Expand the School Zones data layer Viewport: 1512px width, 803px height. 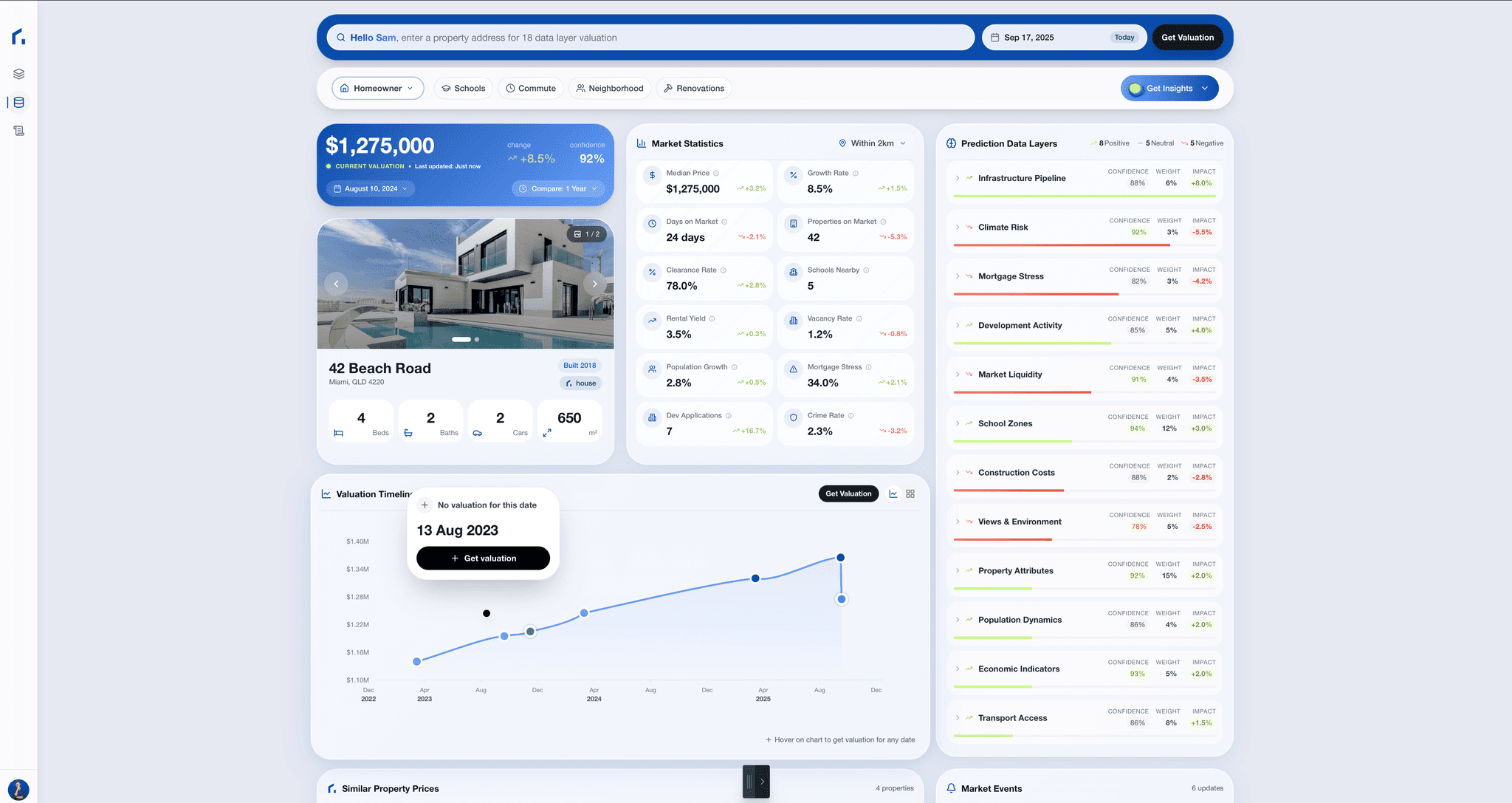958,424
